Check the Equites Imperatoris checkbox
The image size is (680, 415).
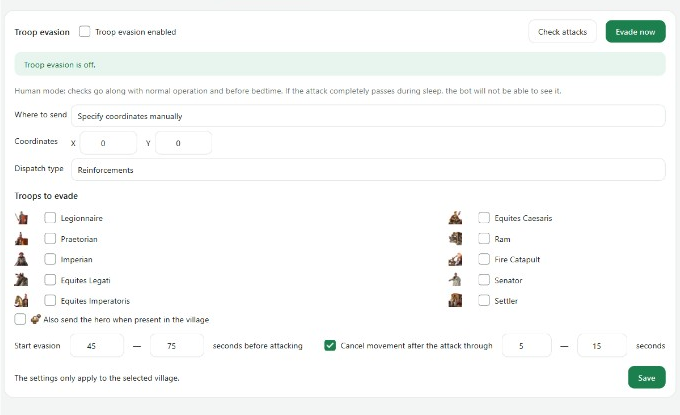[50, 301]
